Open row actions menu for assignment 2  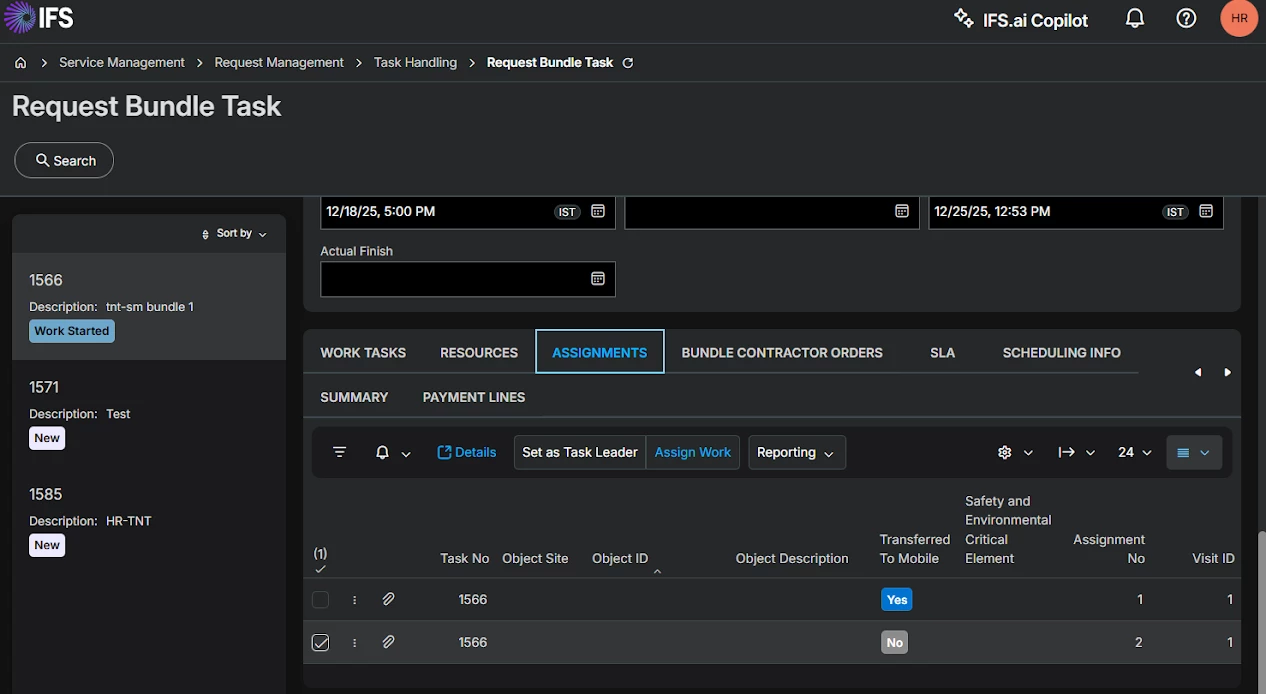pos(354,643)
